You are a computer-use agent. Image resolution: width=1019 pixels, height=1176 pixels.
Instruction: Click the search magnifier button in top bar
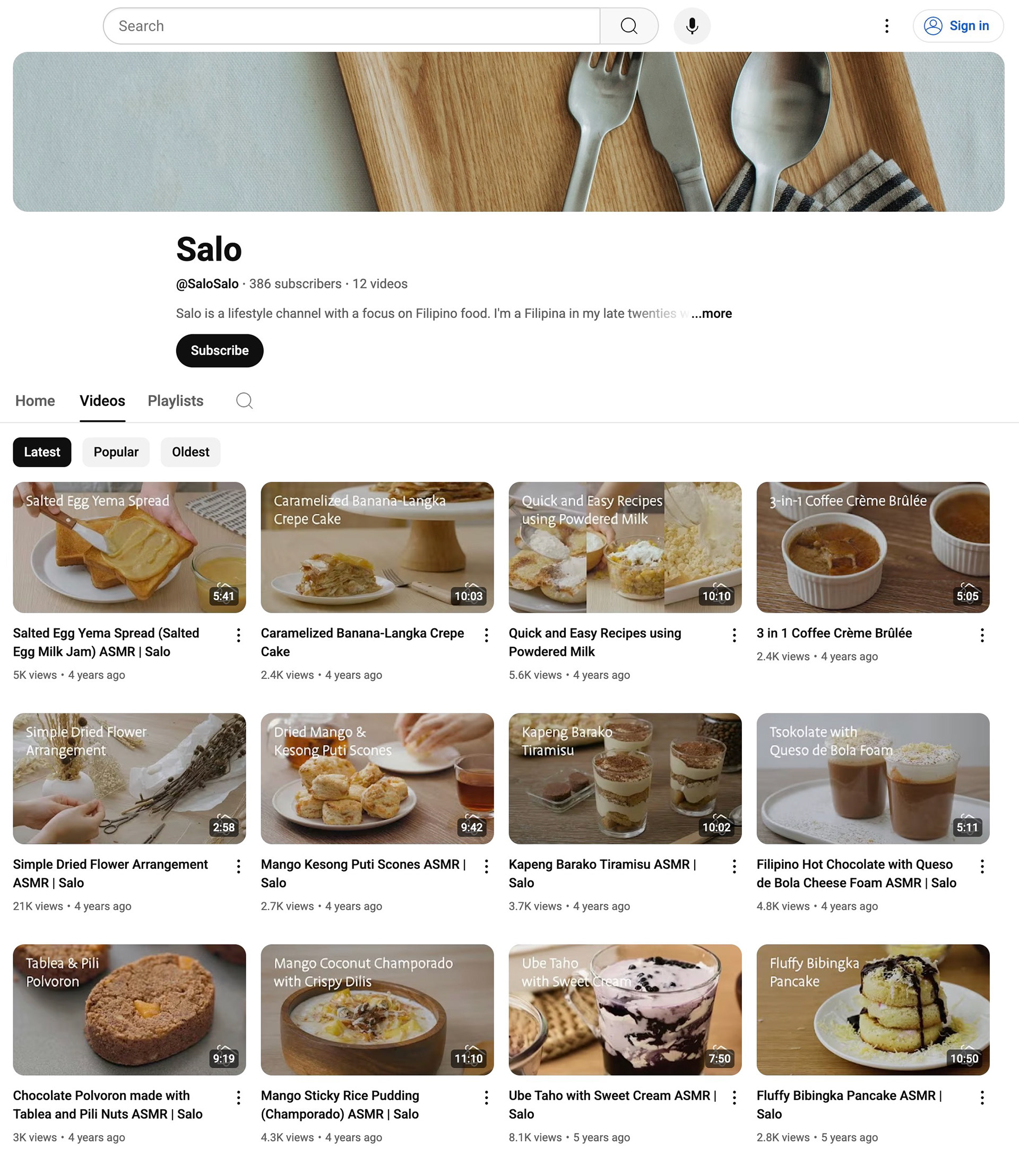(629, 26)
